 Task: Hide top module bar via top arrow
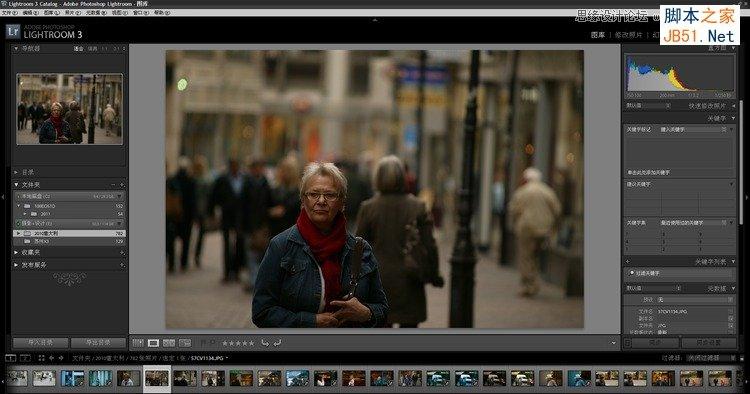pos(375,20)
